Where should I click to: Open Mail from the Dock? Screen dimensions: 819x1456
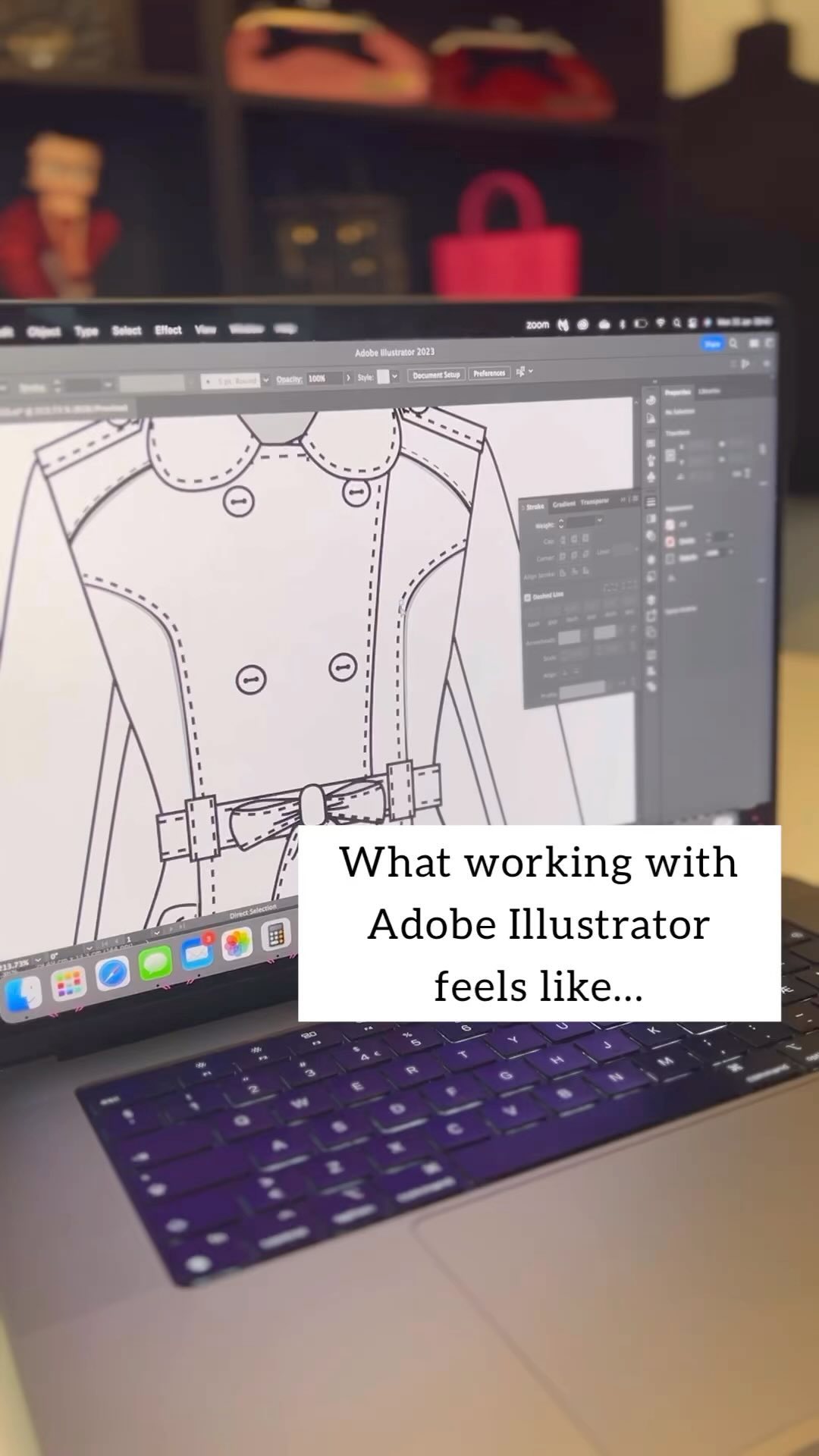(197, 952)
